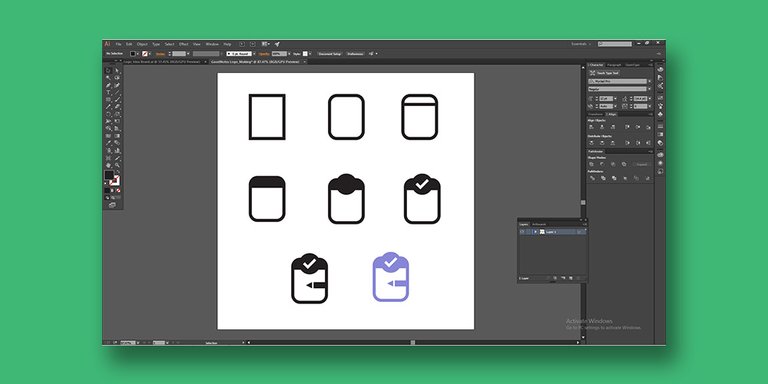Open the Object menu
The height and width of the screenshot is (384, 768).
point(142,44)
